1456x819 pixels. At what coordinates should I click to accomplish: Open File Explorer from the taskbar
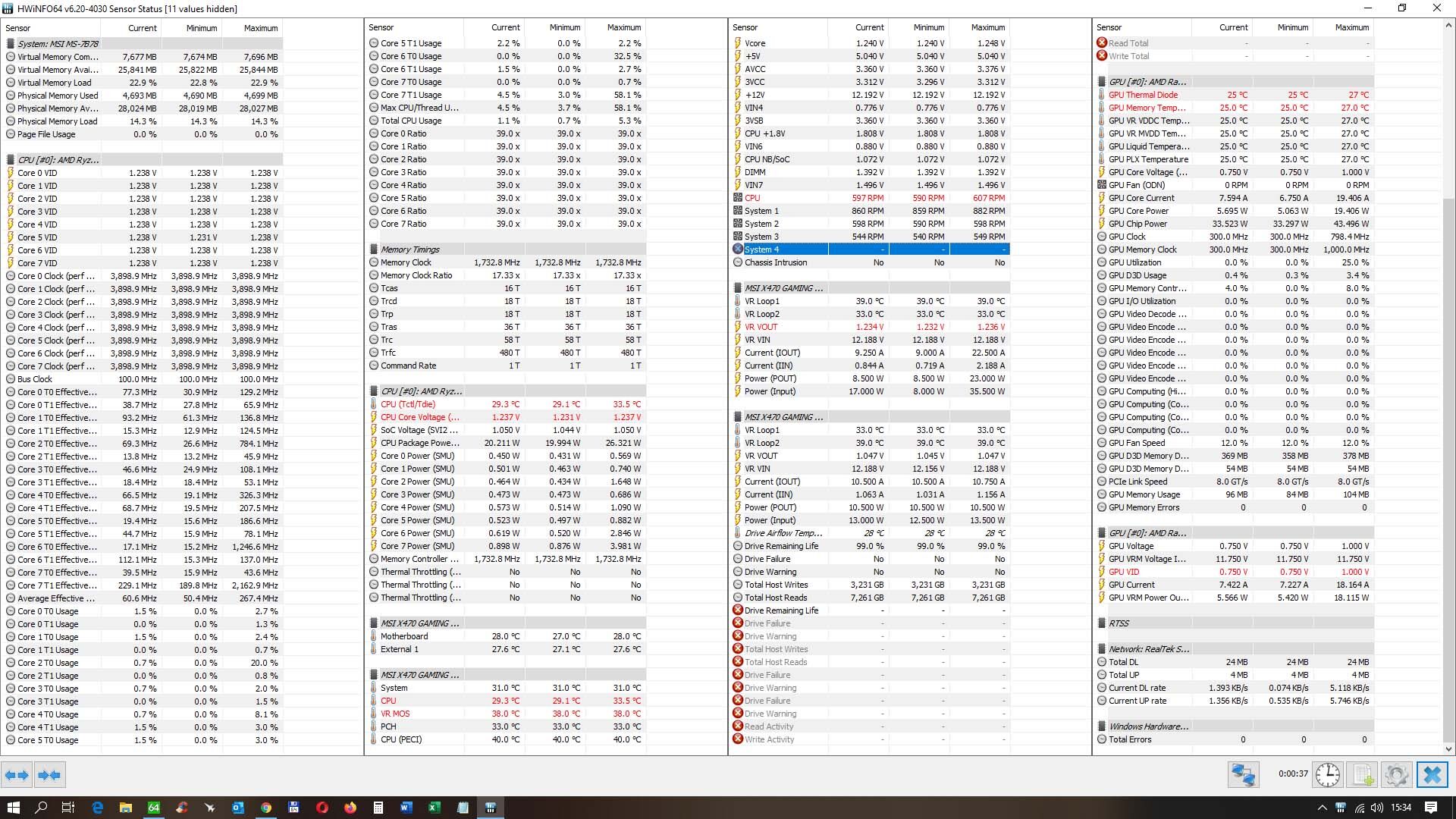125,808
